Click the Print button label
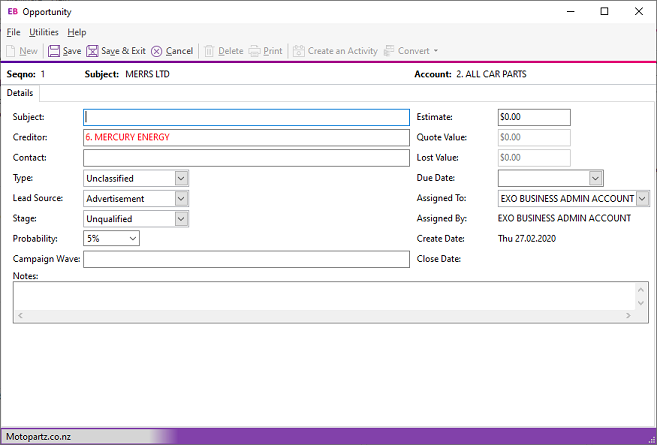657x445 pixels. point(273,51)
